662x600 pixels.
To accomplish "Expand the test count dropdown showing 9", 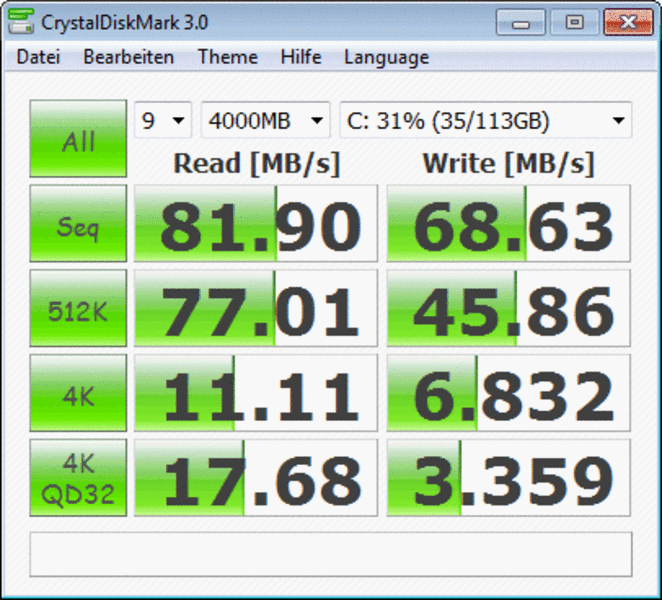I will pos(163,120).
